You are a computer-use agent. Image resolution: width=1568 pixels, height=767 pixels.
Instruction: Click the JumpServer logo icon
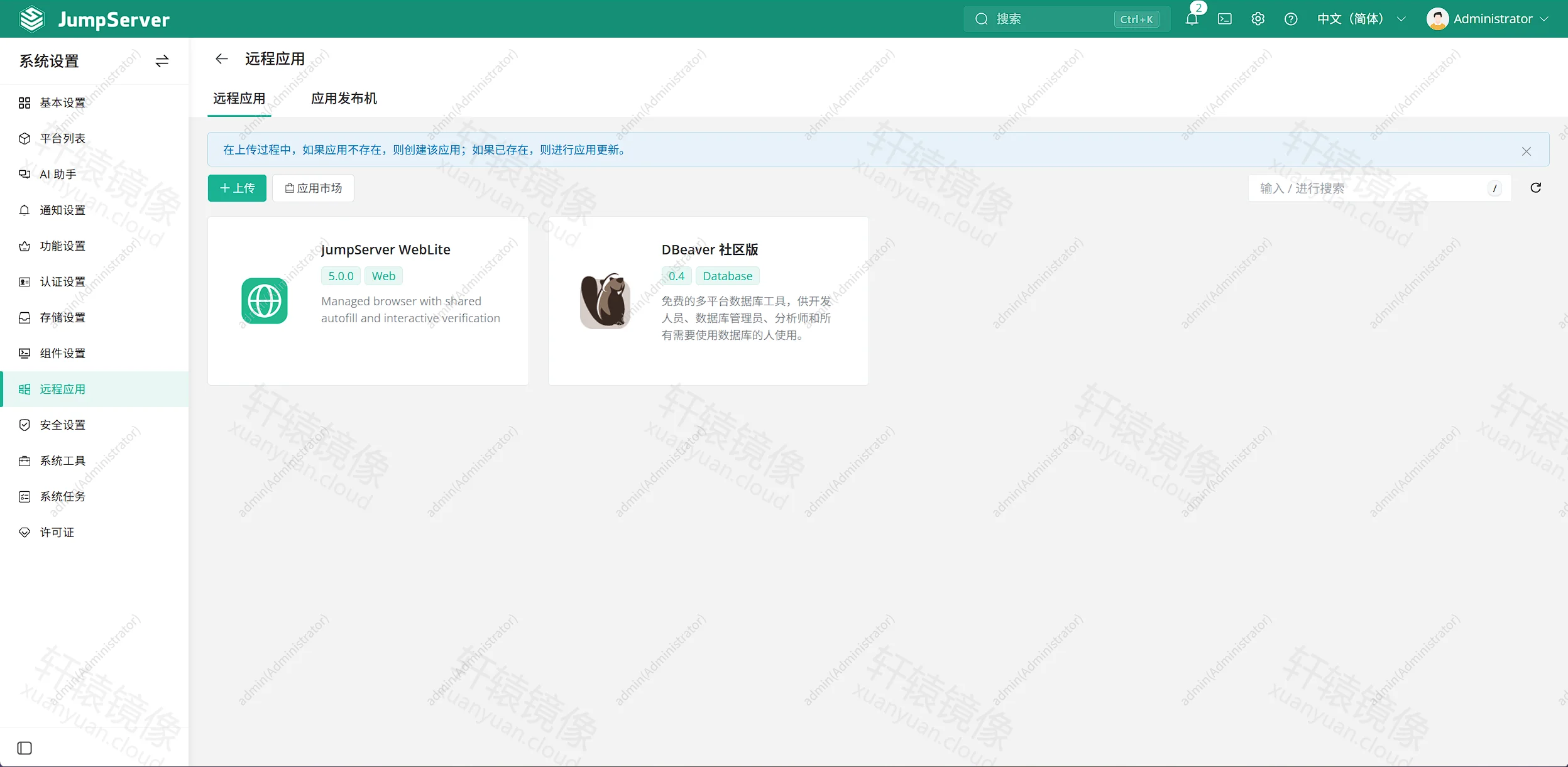point(31,19)
